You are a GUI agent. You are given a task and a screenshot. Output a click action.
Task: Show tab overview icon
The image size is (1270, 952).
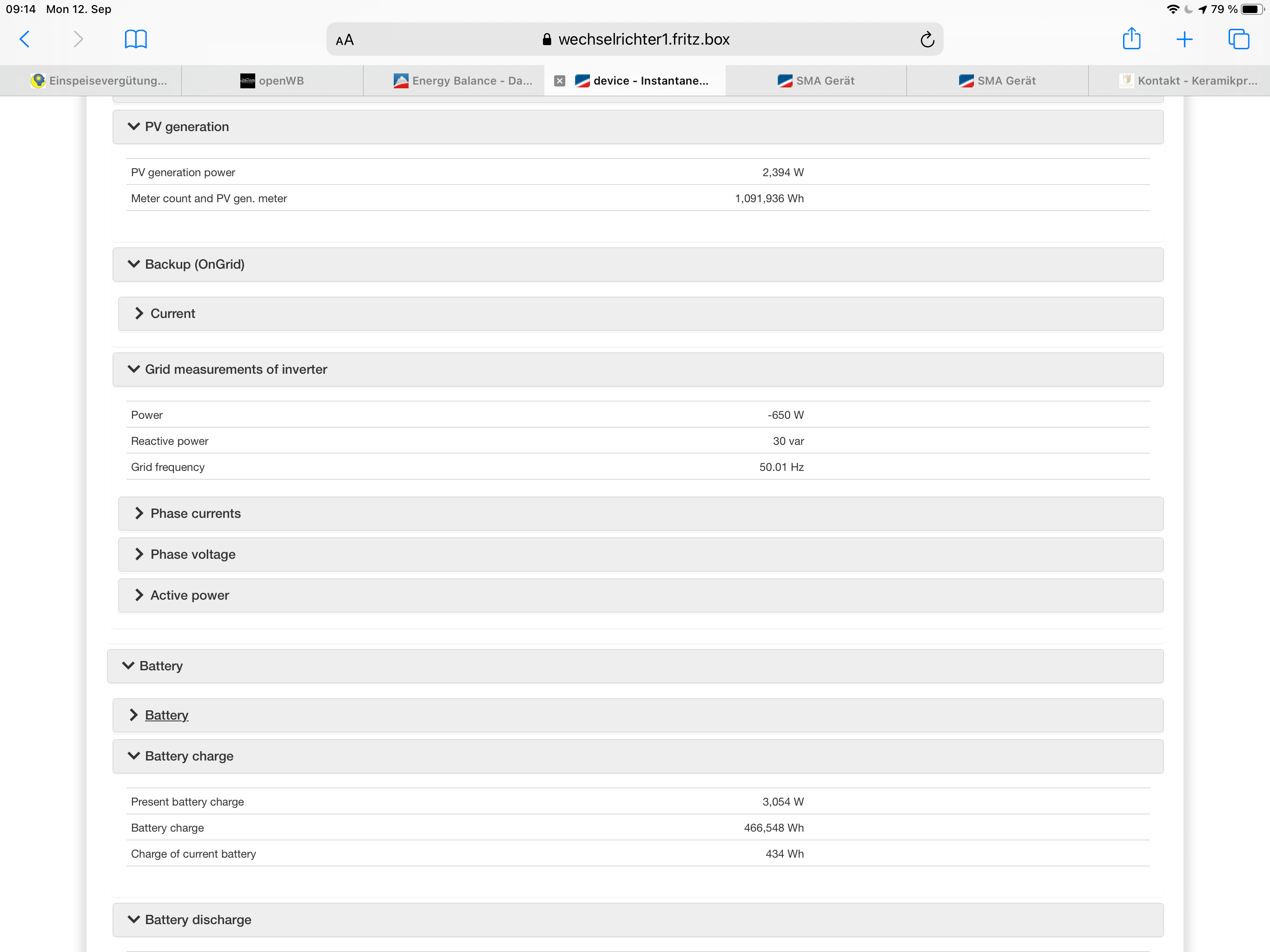(1238, 39)
